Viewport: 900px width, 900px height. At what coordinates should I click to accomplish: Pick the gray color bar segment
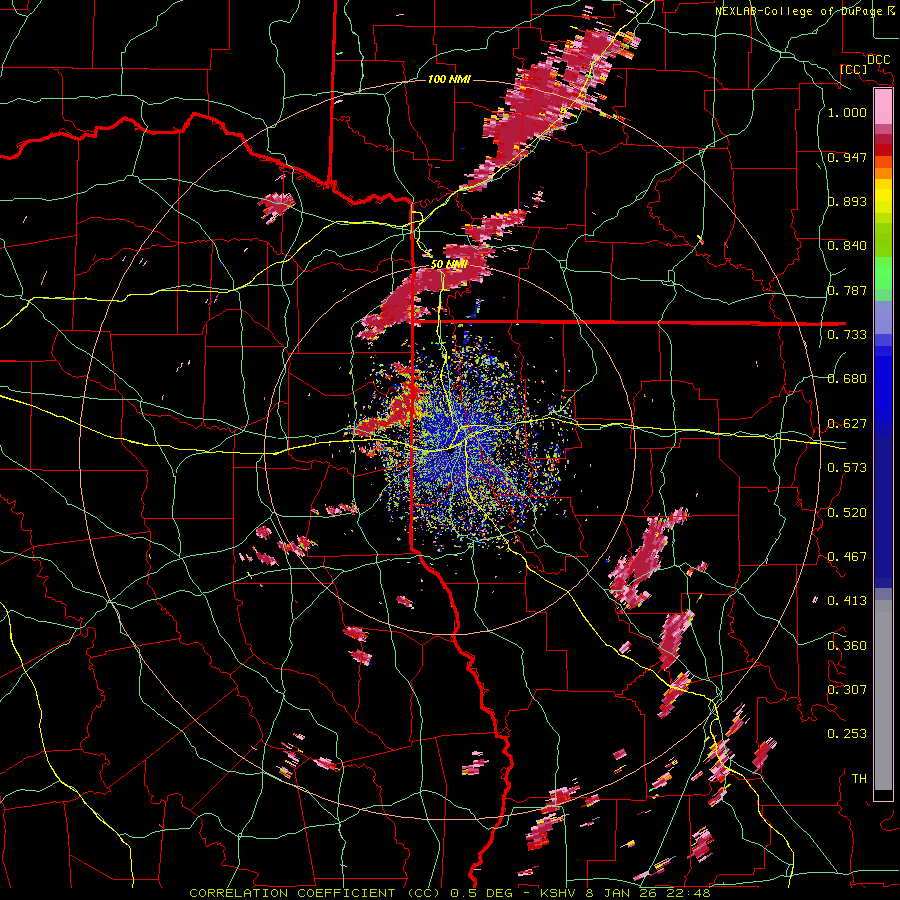883,695
